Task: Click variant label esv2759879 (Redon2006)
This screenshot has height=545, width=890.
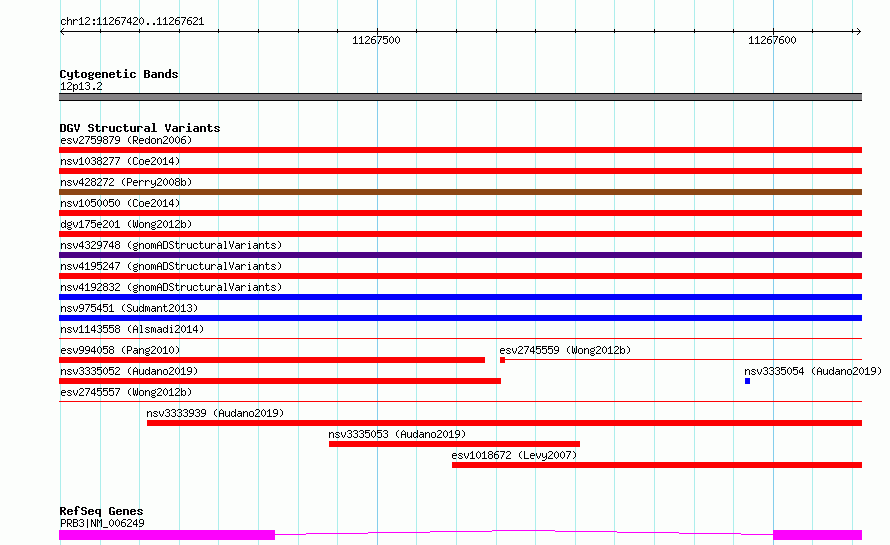Action: [x=126, y=140]
